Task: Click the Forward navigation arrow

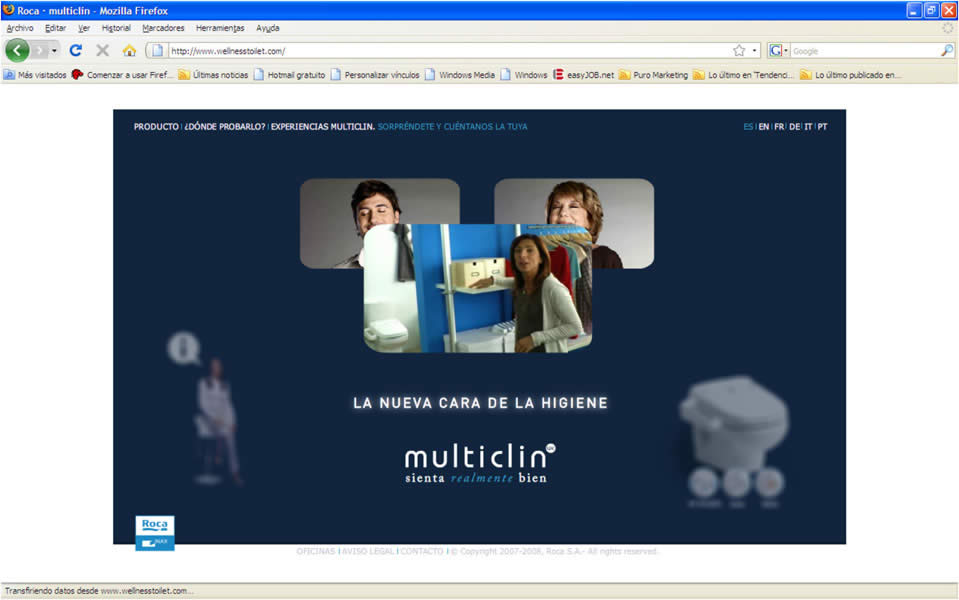Action: point(39,51)
